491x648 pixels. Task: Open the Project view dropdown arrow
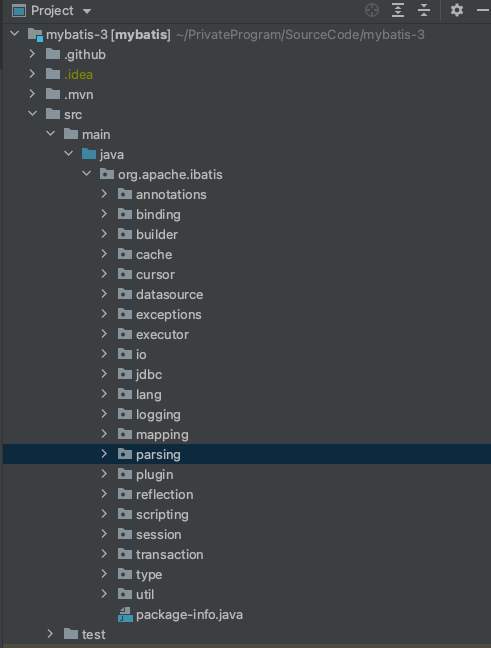click(87, 11)
